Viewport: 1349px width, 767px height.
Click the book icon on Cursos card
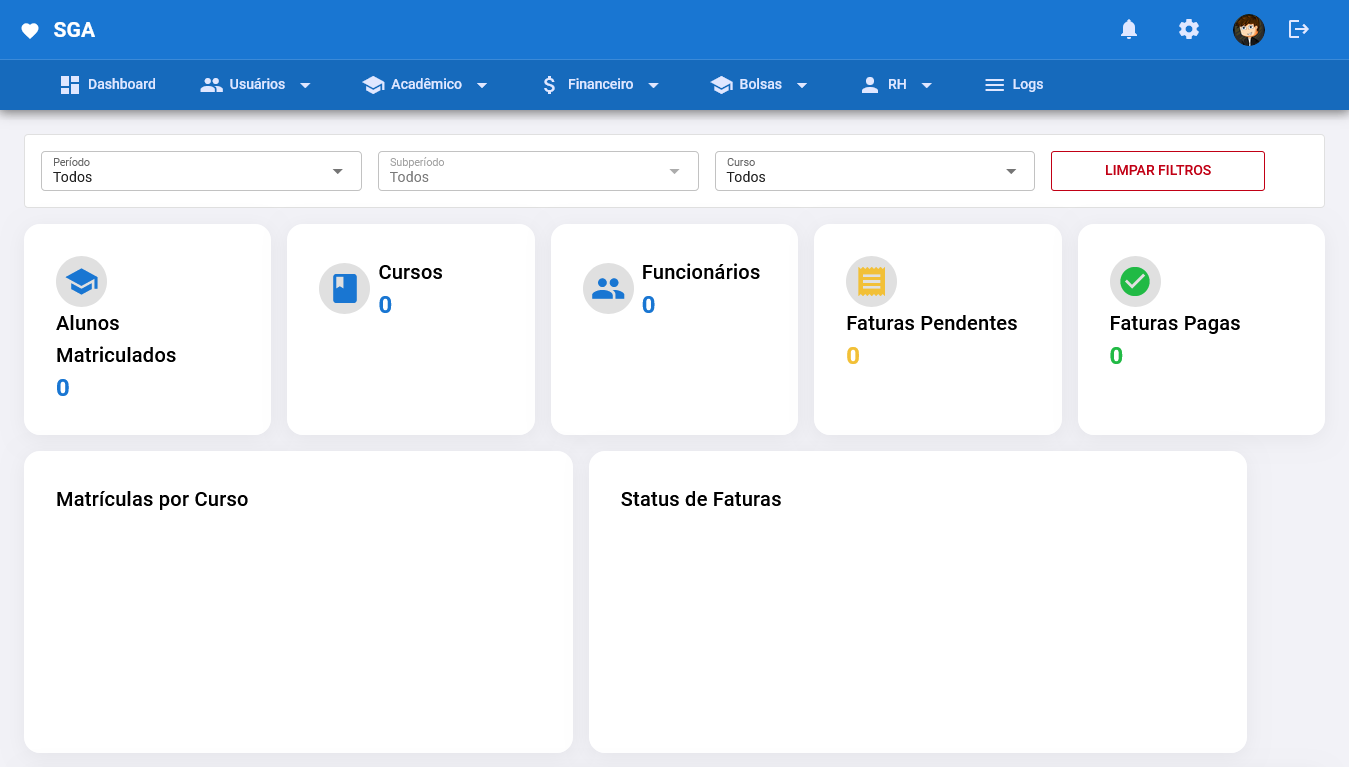pos(344,289)
